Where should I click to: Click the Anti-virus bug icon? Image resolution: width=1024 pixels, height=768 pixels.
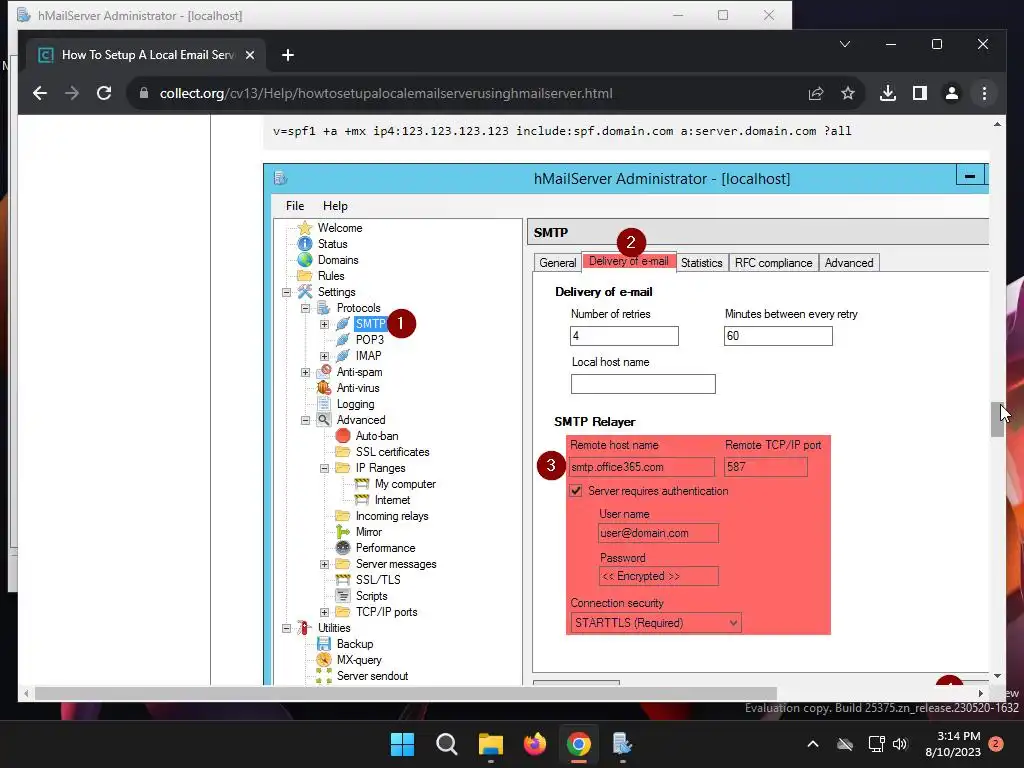click(324, 388)
